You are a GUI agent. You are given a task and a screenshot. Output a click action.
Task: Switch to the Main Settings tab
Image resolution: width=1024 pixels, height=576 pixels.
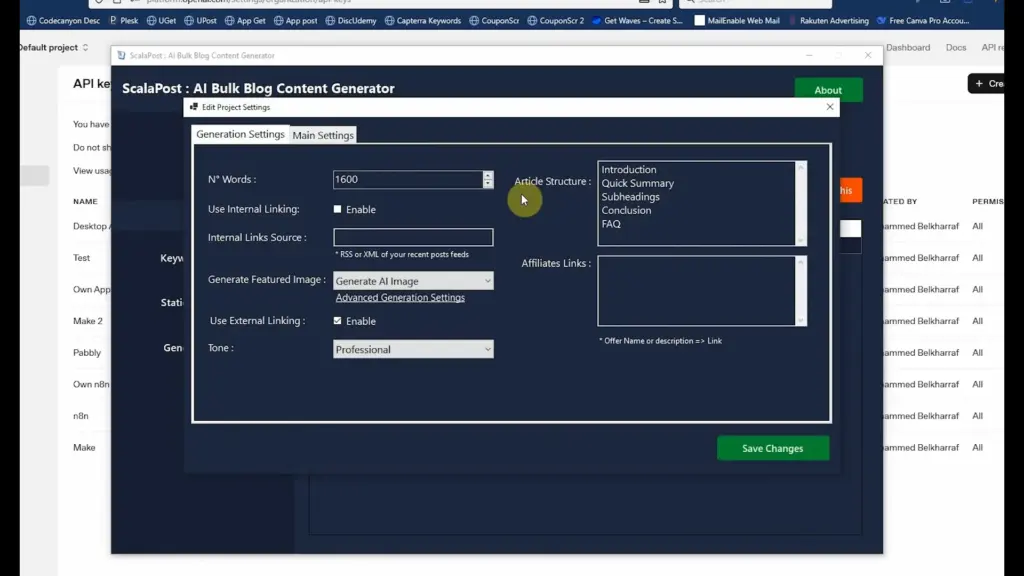(322, 134)
